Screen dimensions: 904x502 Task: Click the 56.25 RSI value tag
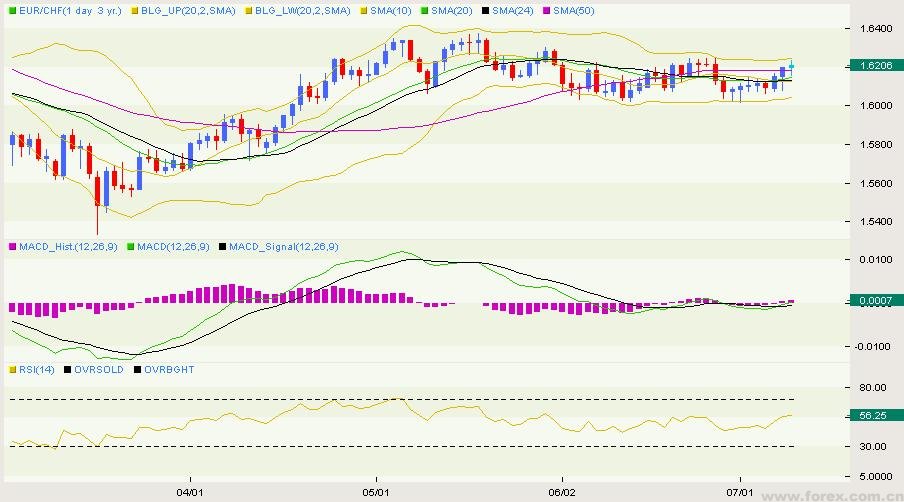click(x=873, y=414)
